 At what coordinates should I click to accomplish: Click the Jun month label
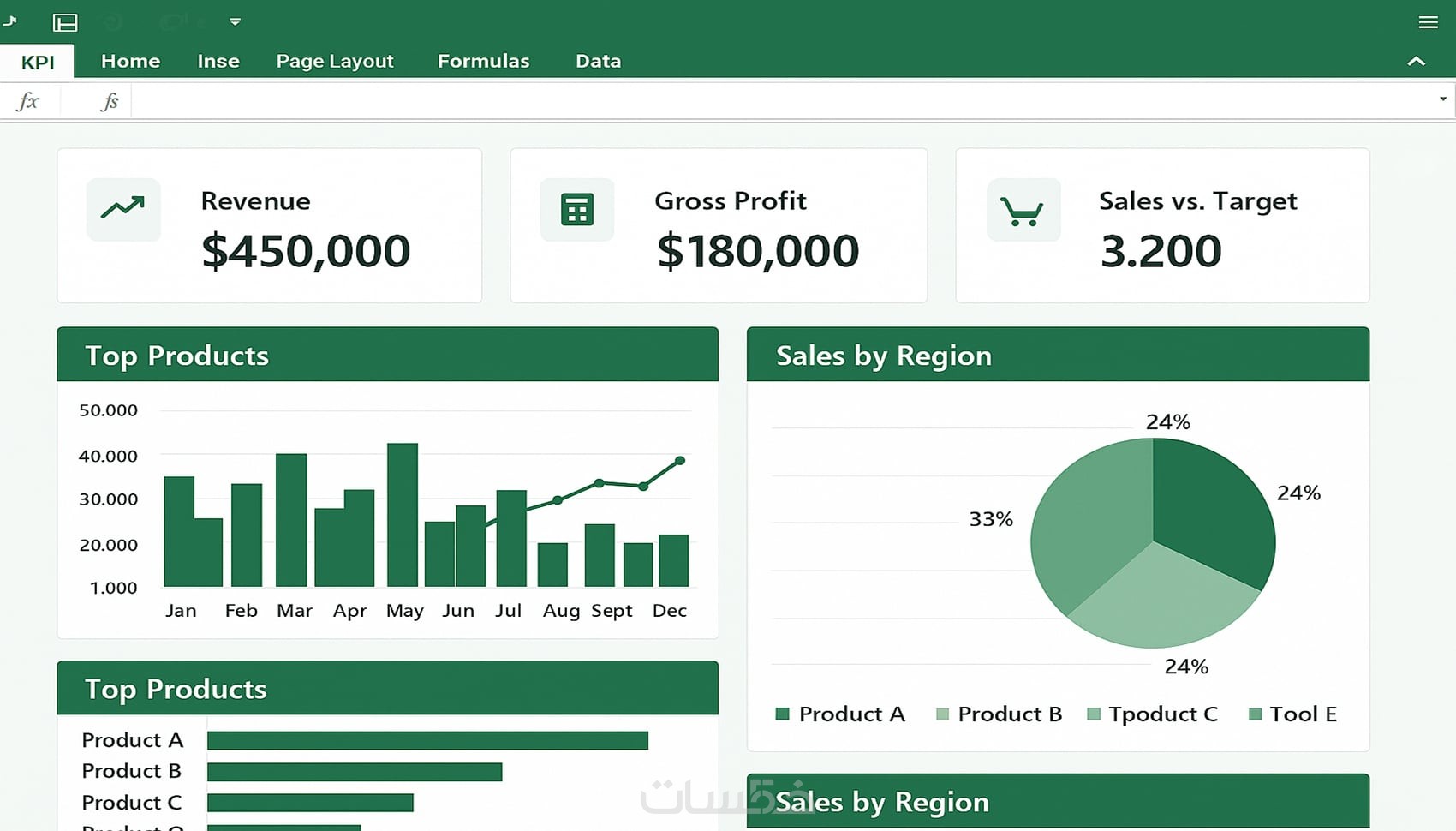click(x=458, y=611)
